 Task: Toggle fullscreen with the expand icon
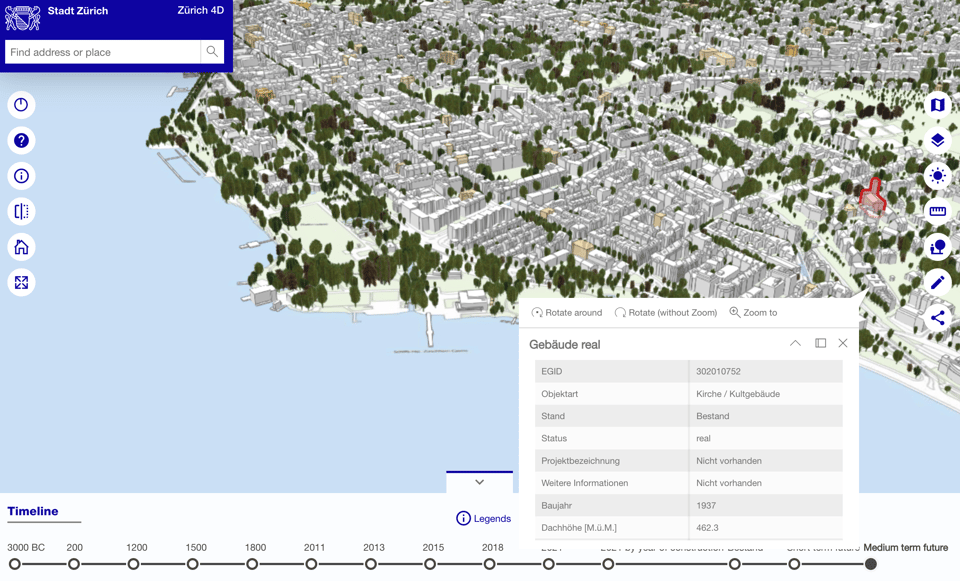pyautogui.click(x=21, y=282)
